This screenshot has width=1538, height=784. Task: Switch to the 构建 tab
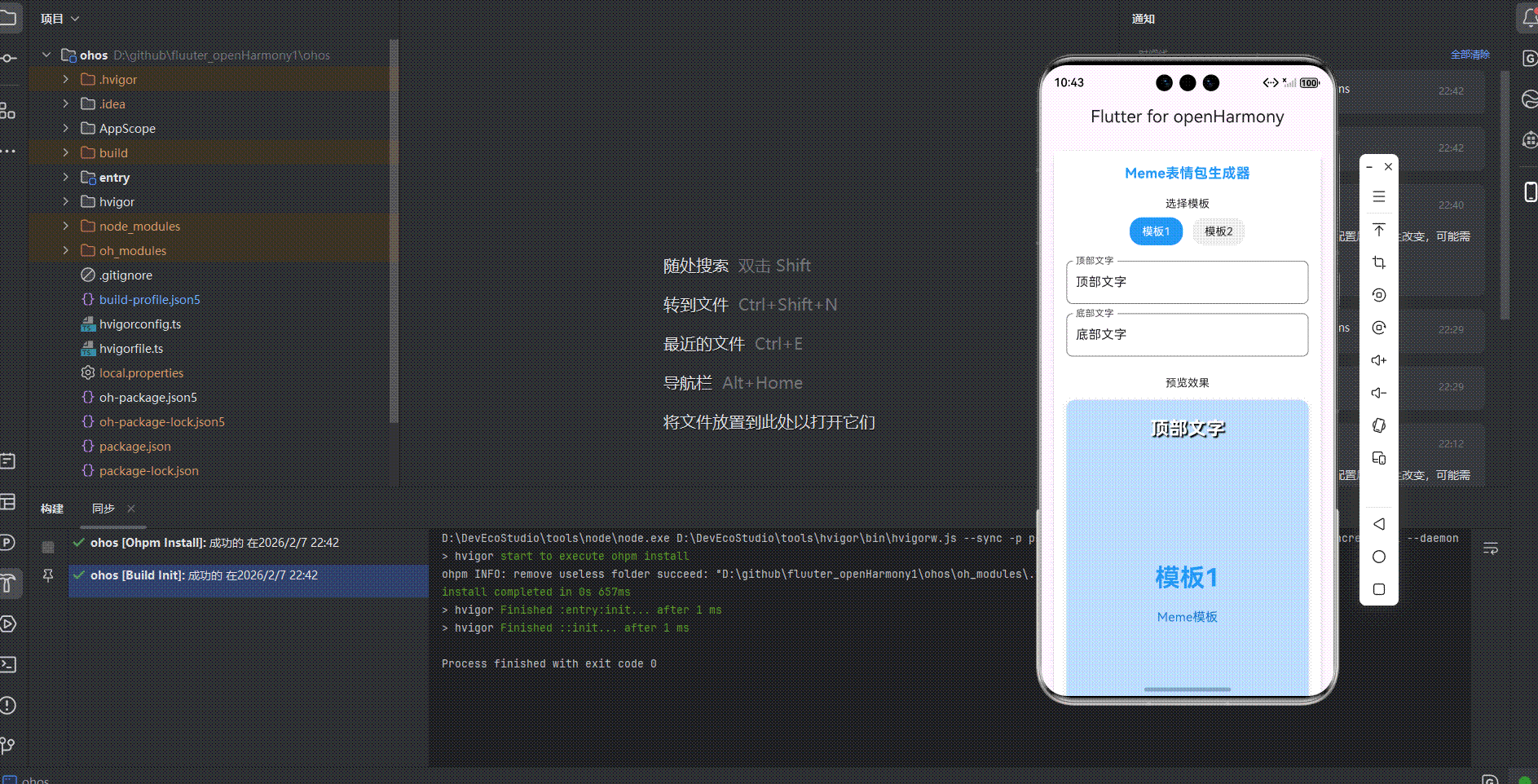[x=52, y=509]
